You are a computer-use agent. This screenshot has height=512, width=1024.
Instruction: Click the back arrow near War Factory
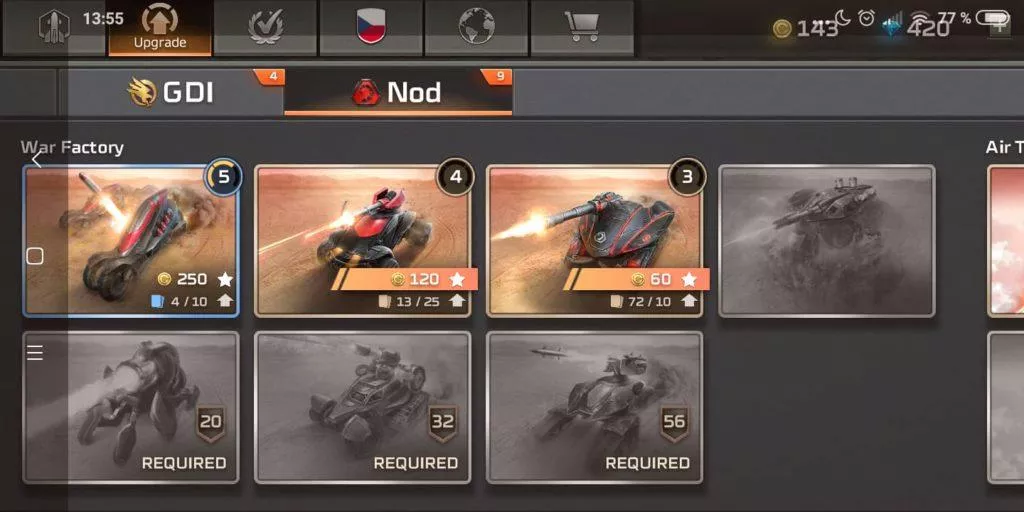point(37,159)
